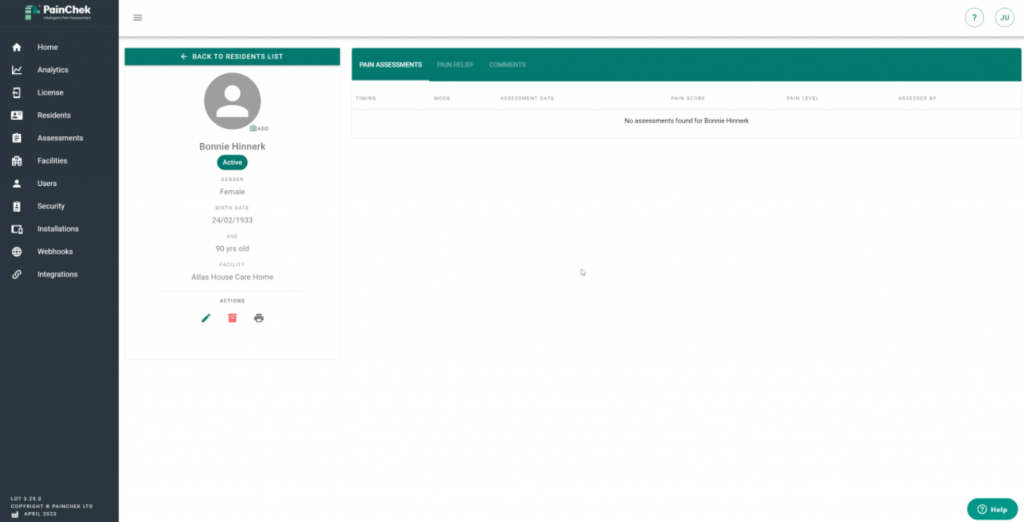
Task: Open the JU user avatar menu
Action: tap(1004, 18)
